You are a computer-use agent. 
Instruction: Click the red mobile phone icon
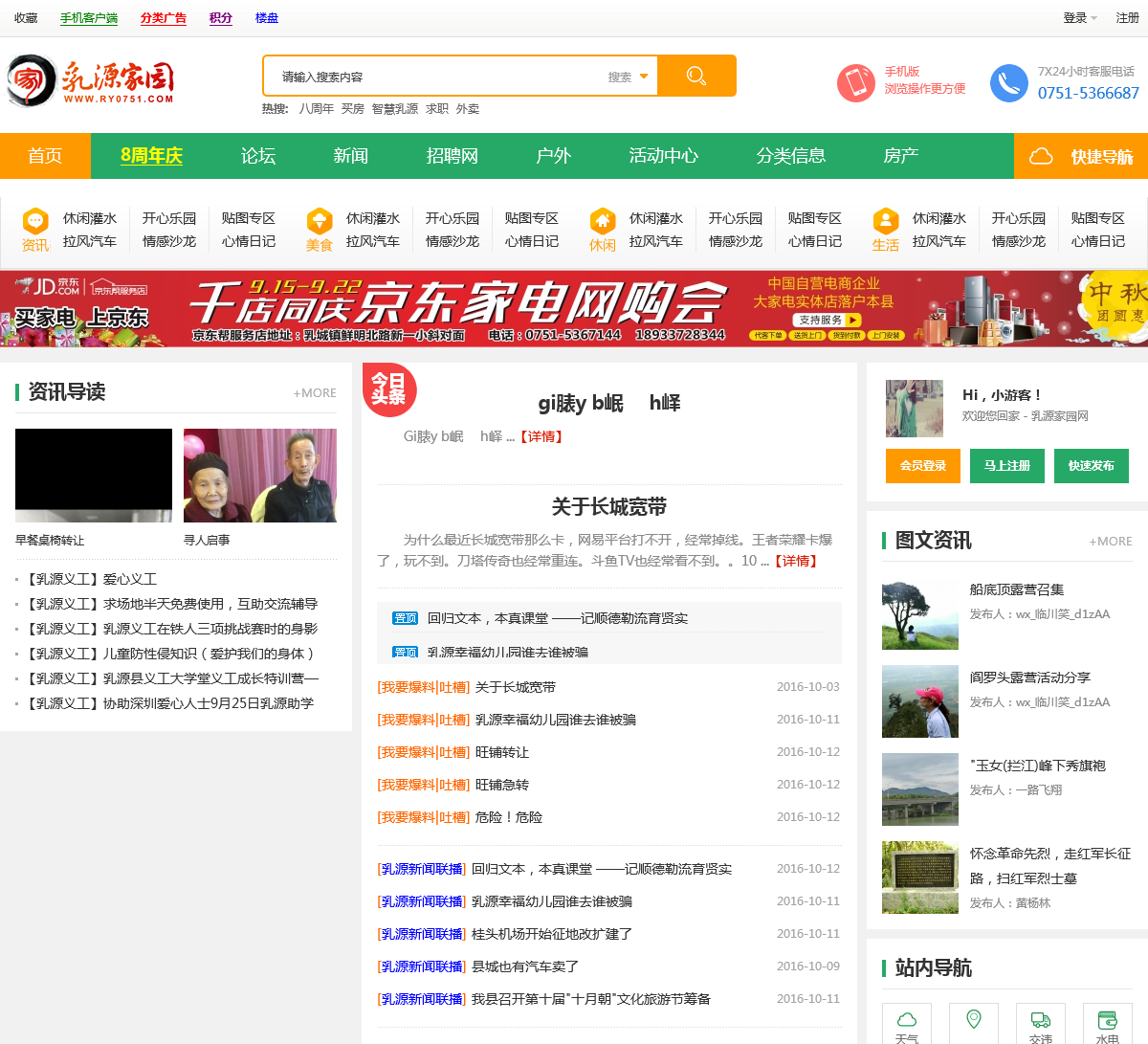[x=856, y=83]
